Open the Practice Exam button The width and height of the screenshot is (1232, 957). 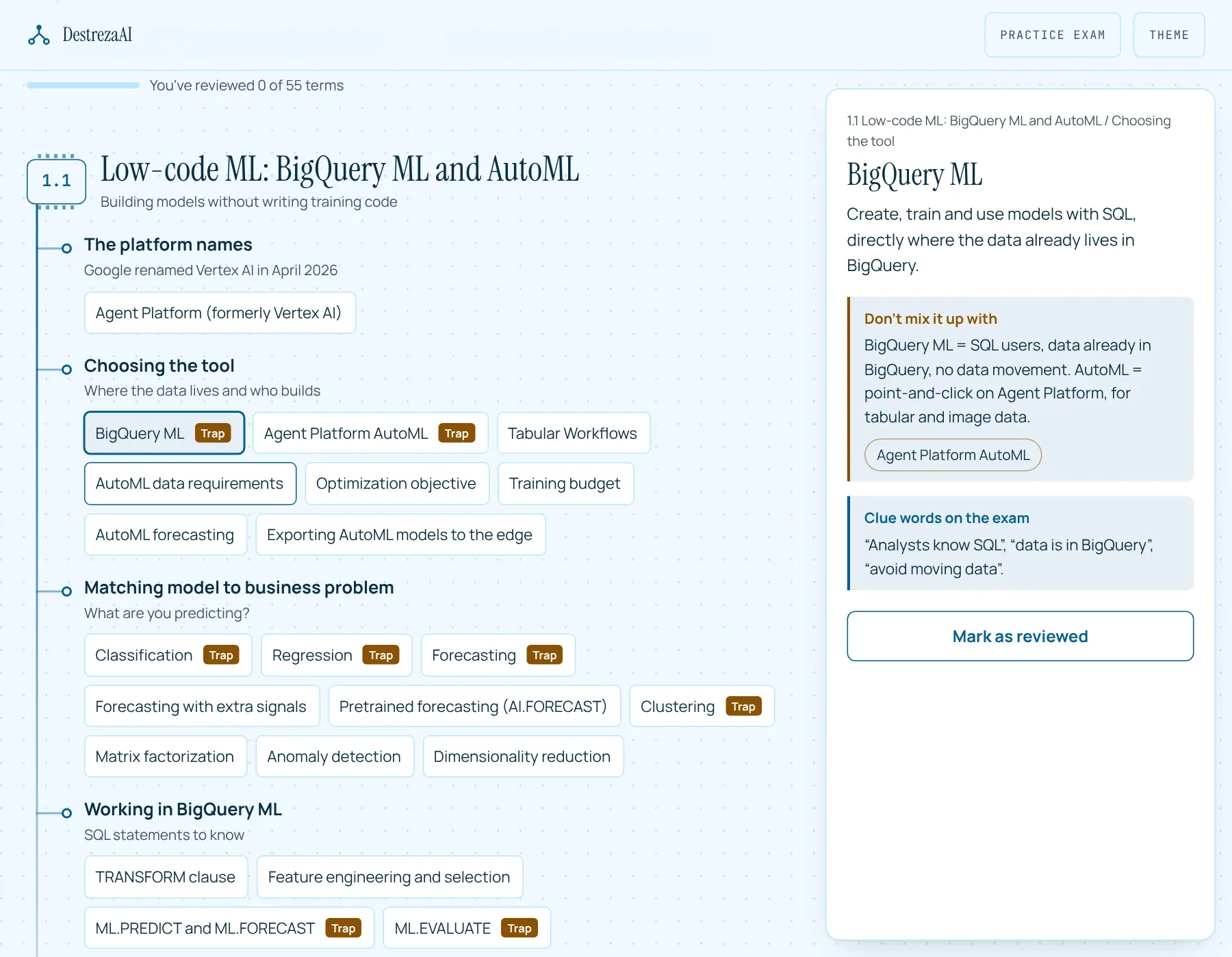click(1053, 35)
